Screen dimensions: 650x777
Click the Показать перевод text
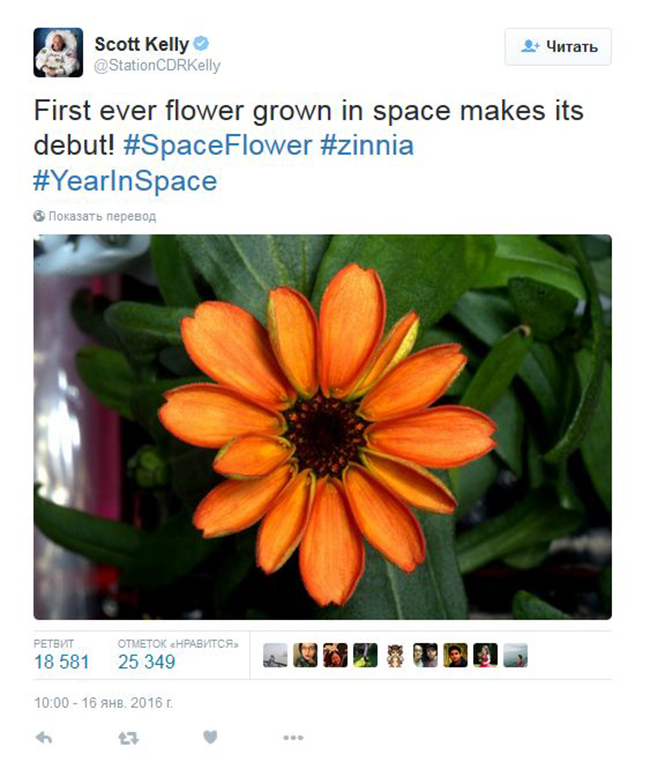101,216
